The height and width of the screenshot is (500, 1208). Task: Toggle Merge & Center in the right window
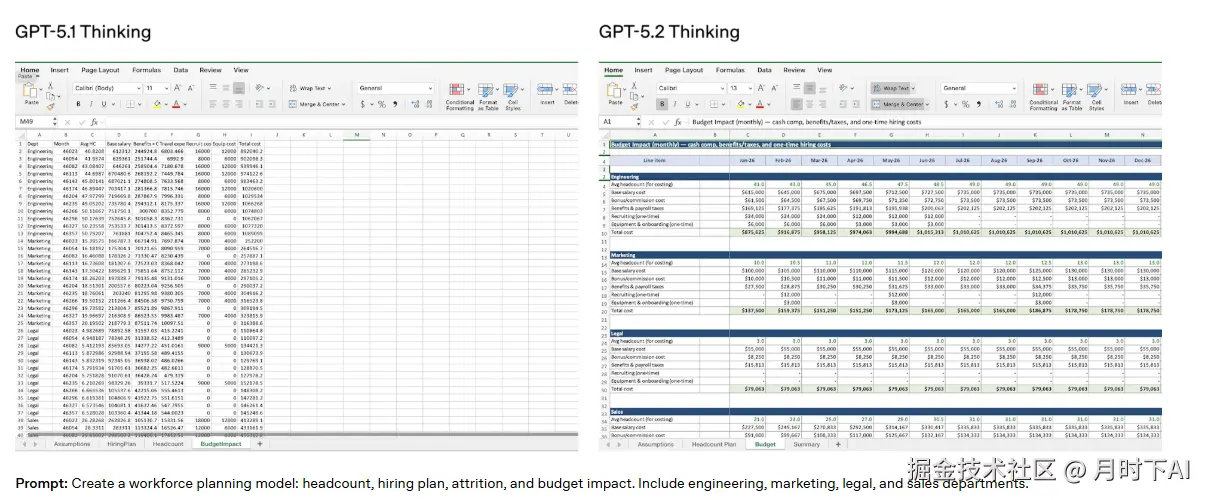tap(897, 104)
